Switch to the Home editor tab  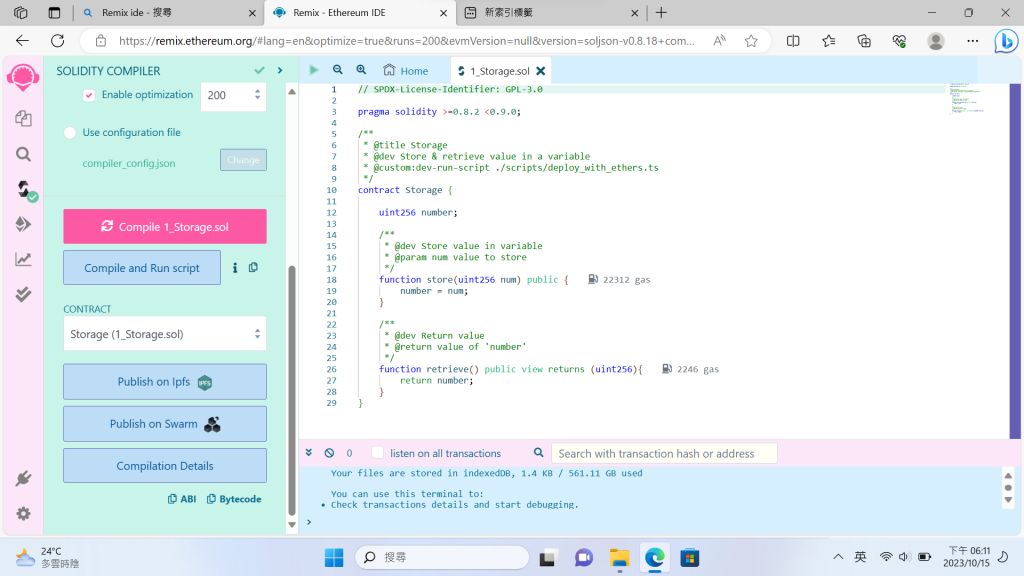click(x=406, y=71)
